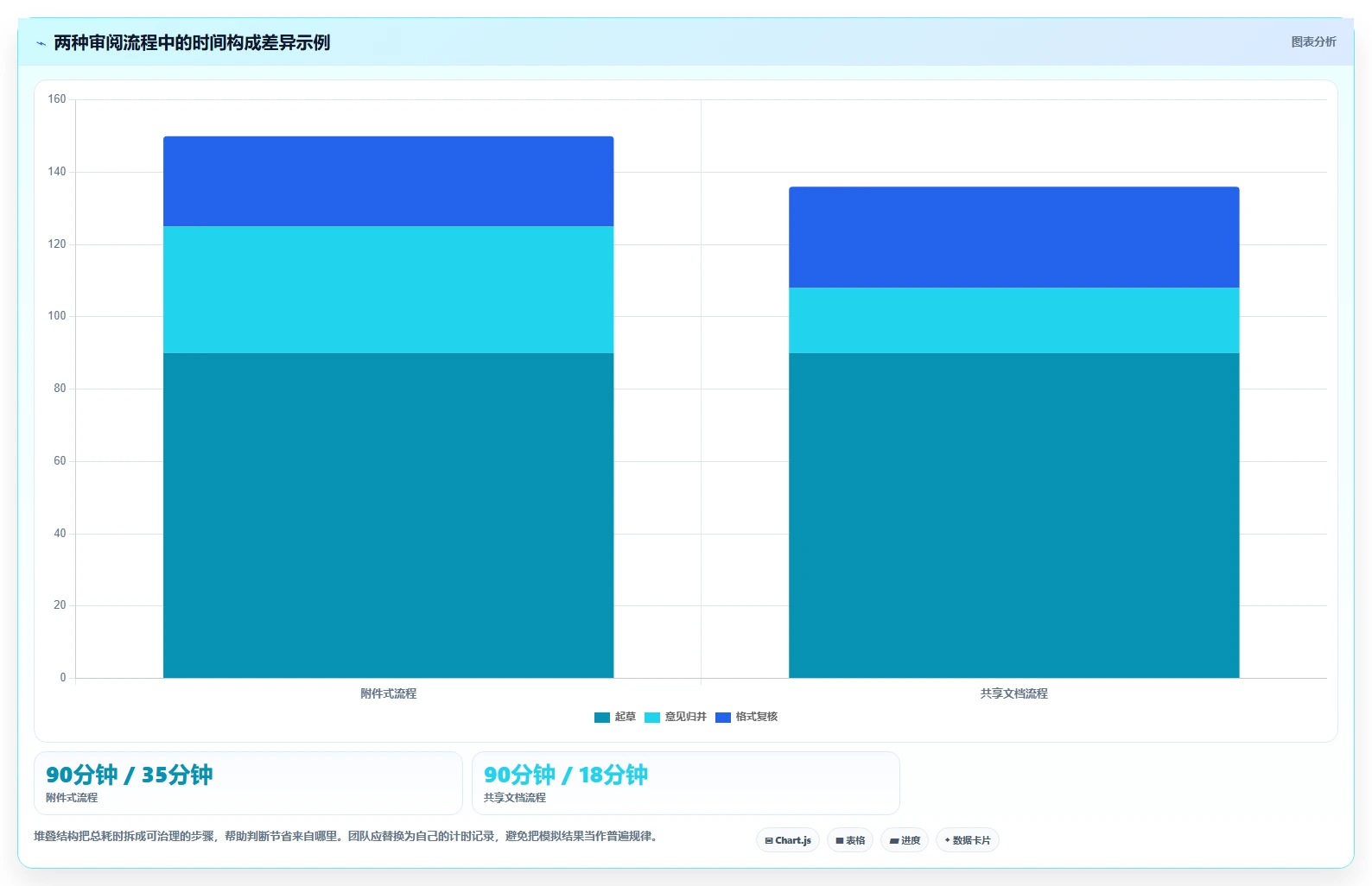Click the 90分钟 / 18分钟 stat value
Screen dimensions: 1372x886
[566, 775]
